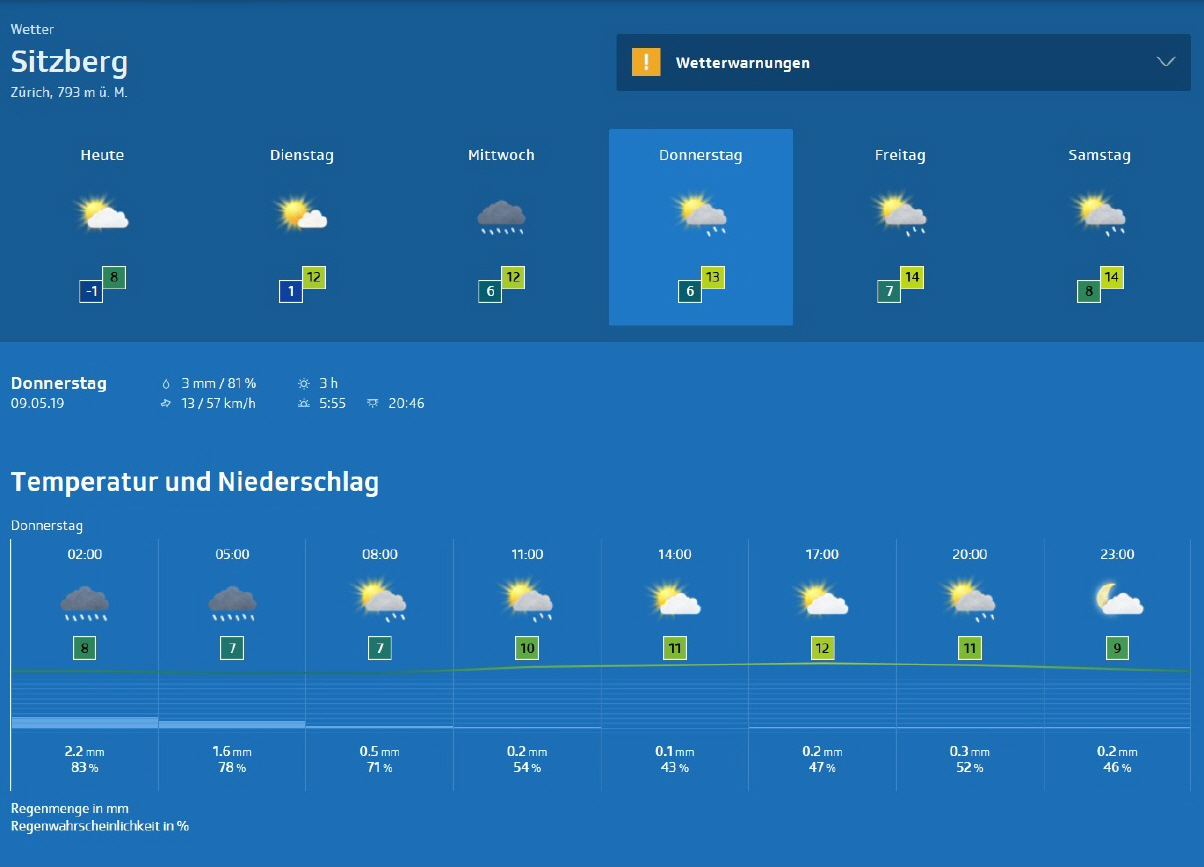Select the Heute forecast tab
This screenshot has height=867, width=1204.
(x=102, y=155)
